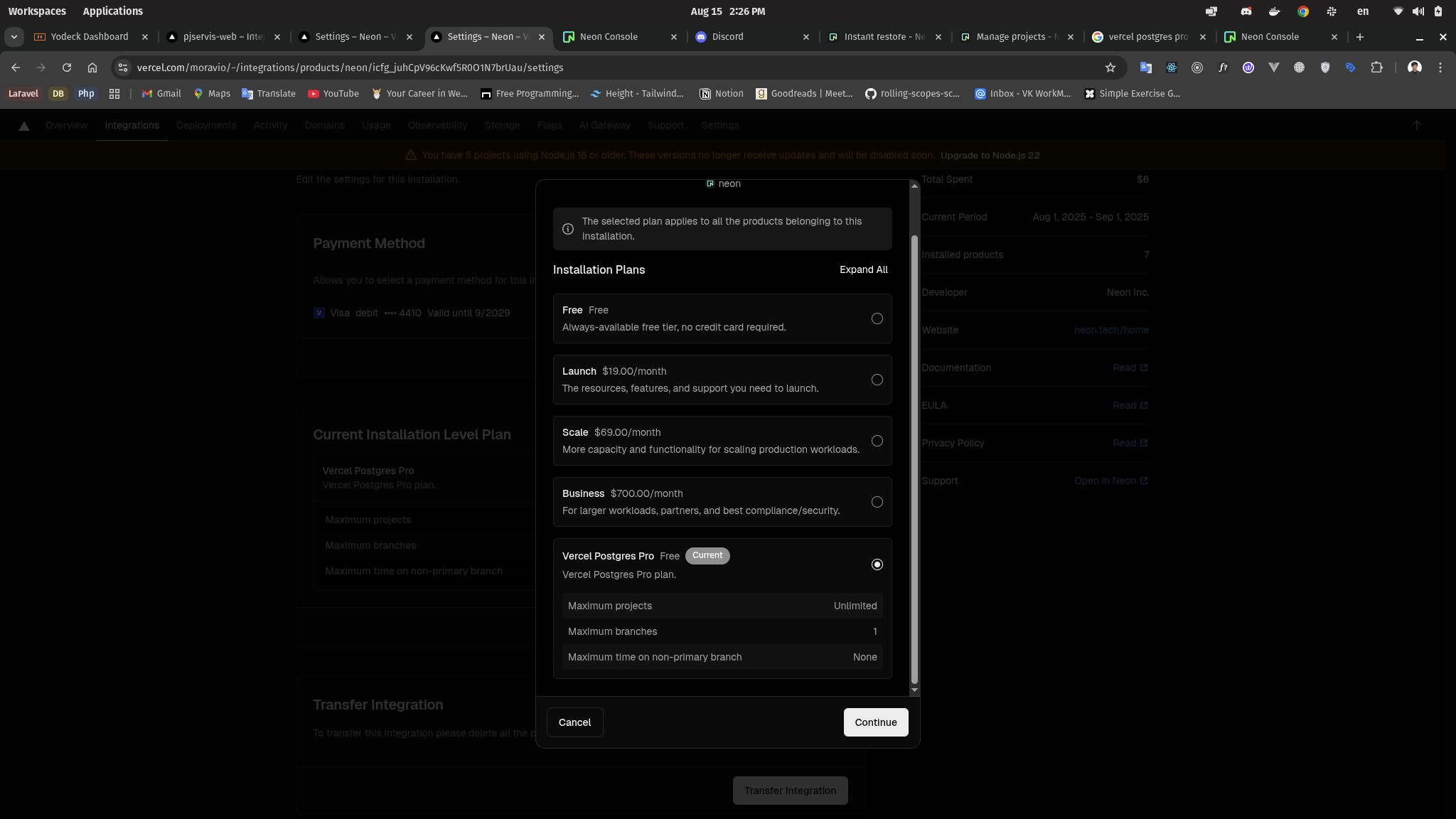Click the dialog scrollbar thumb
Screen dimensions: 1456x819
point(914,459)
